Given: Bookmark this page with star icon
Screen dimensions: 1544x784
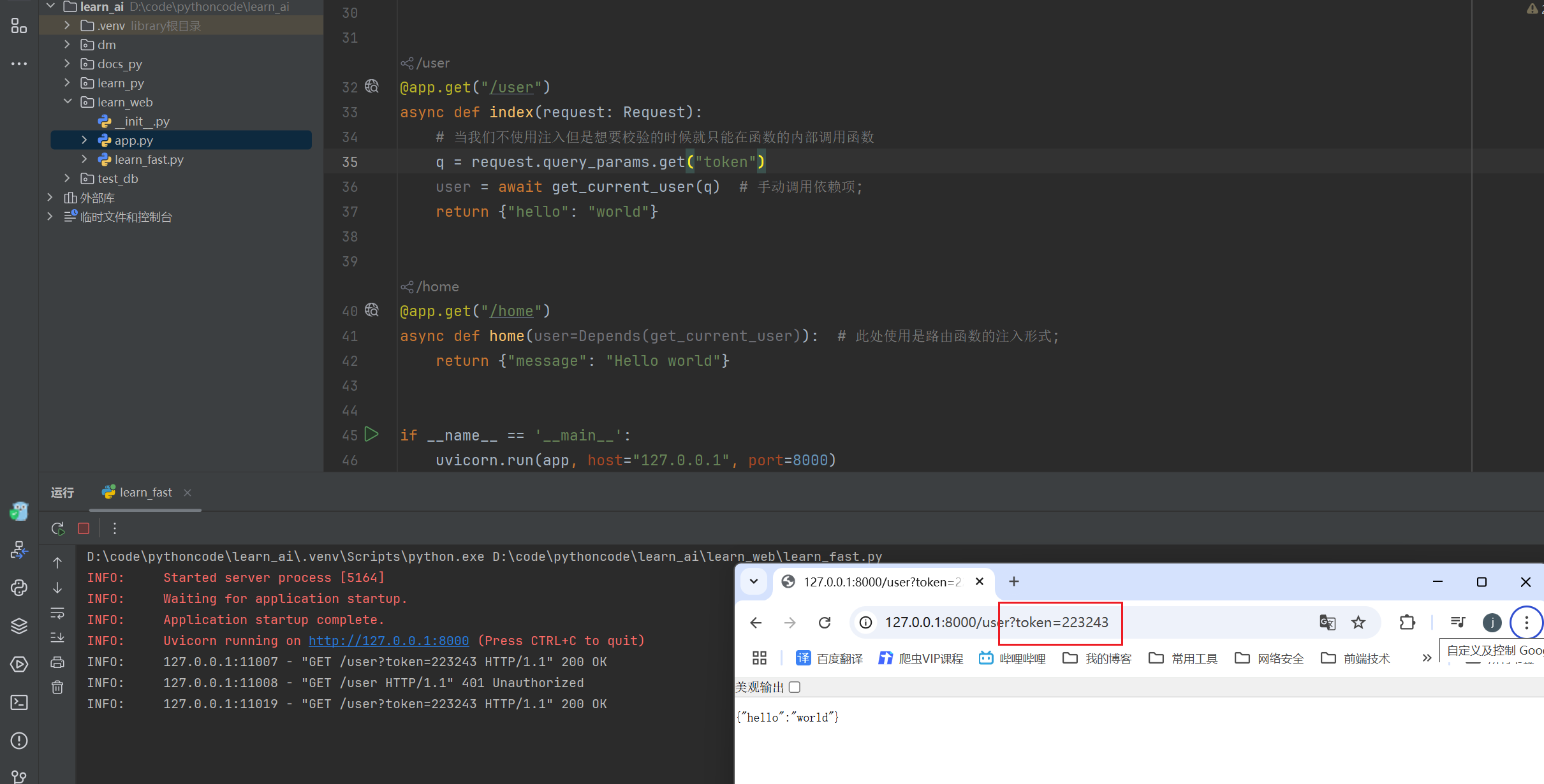Looking at the screenshot, I should tap(1358, 623).
